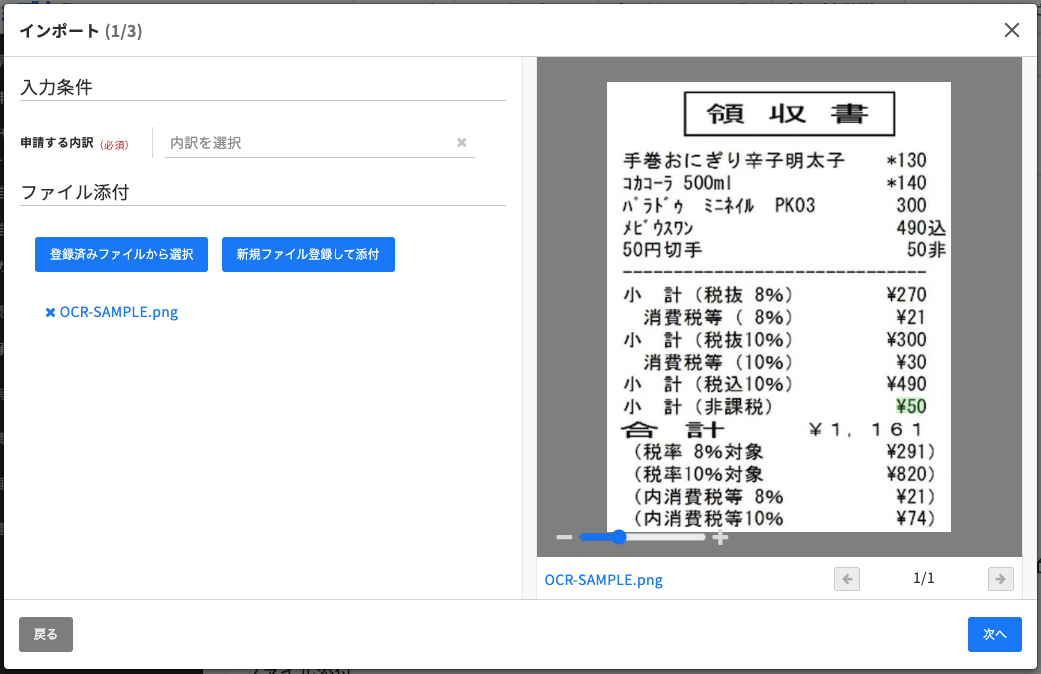Remove attached OCR-SAMPLE.png via x icon
This screenshot has width=1041, height=674.
pyautogui.click(x=50, y=312)
